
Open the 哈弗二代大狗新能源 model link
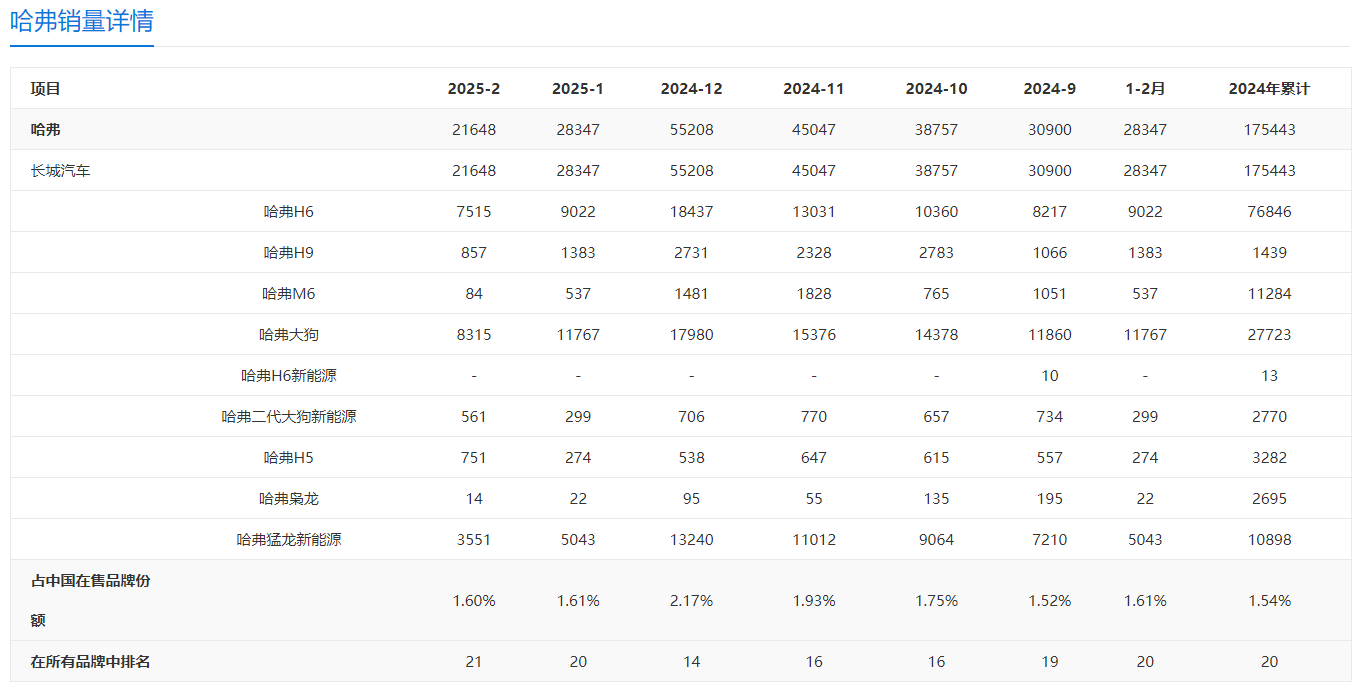[x=289, y=417]
